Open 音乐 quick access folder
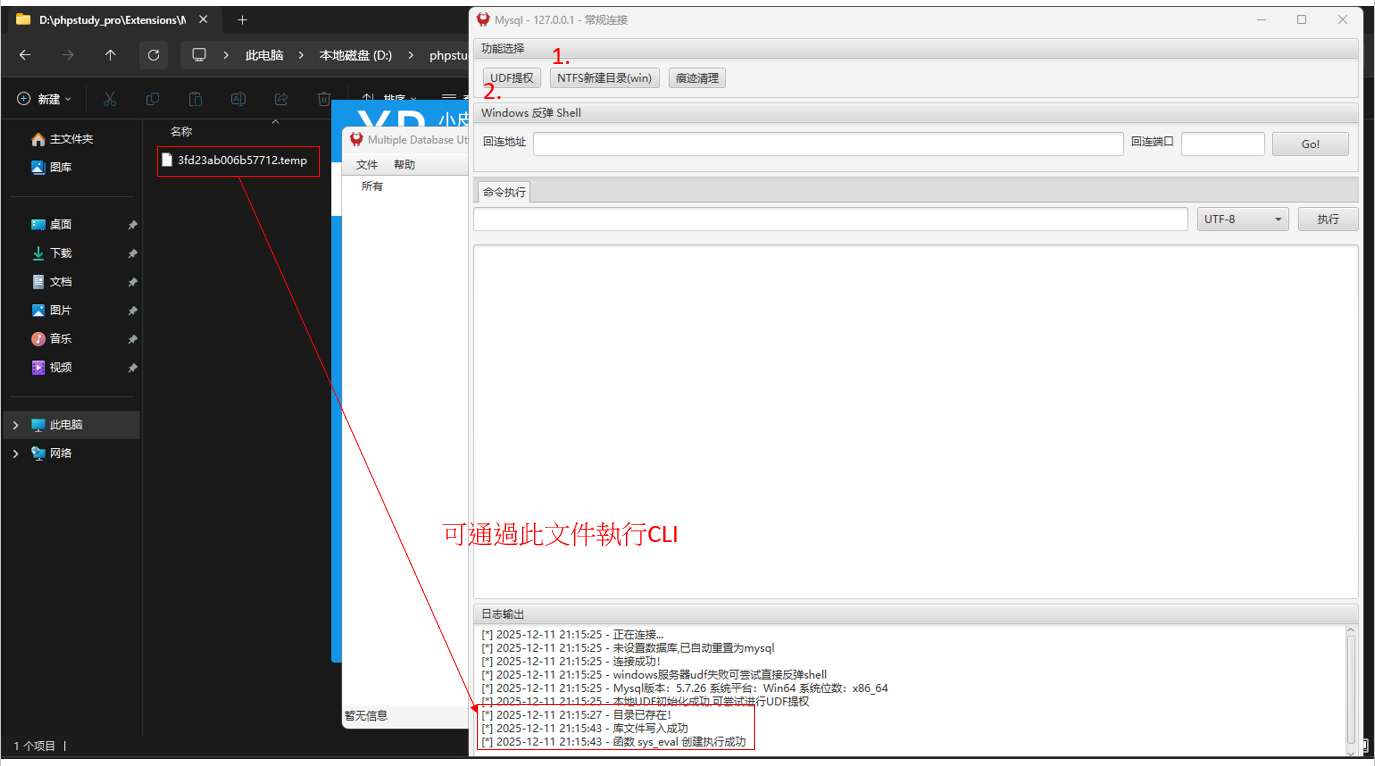This screenshot has width=1375, height=766. click(51, 339)
